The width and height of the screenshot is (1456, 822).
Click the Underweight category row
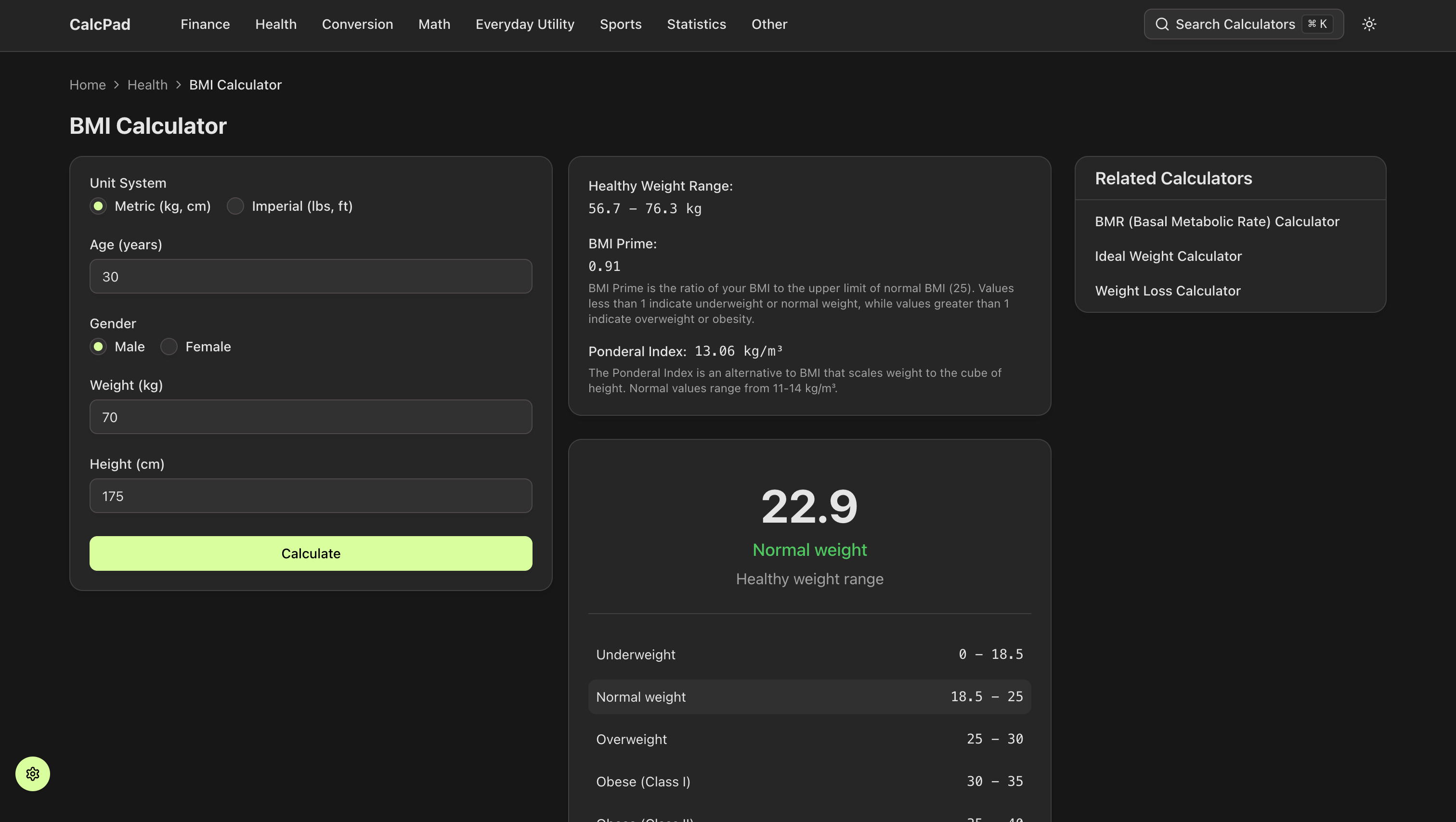point(809,654)
